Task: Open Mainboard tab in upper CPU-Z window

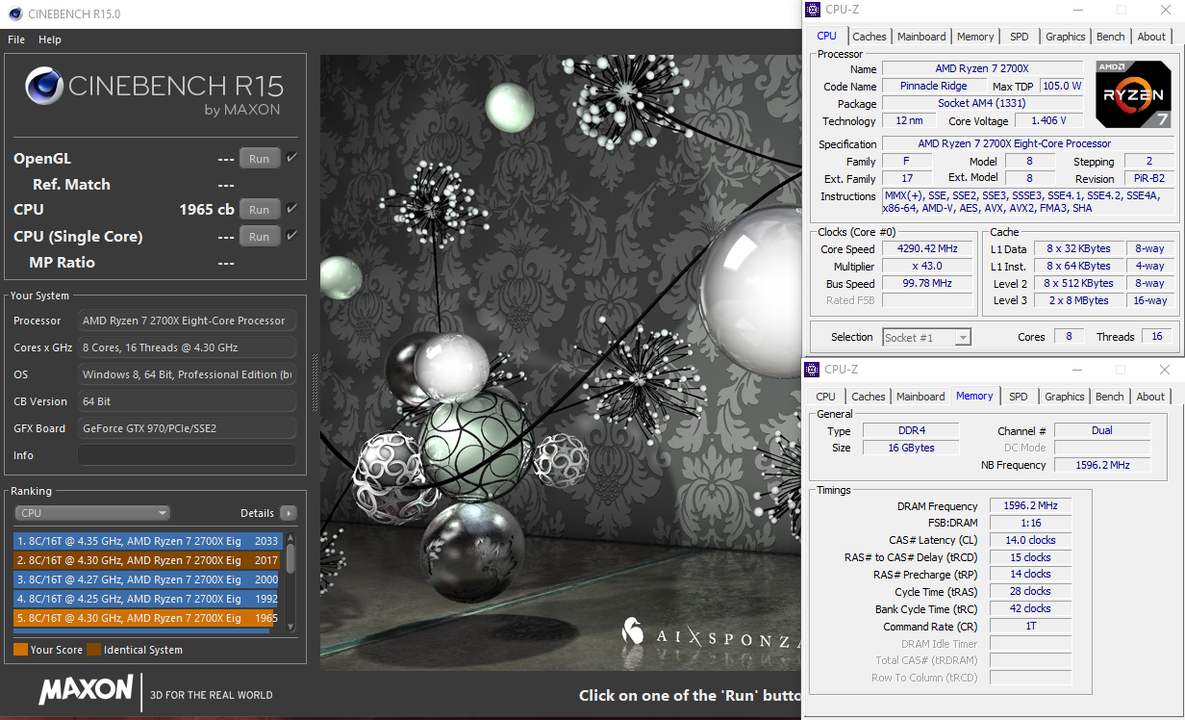Action: pyautogui.click(x=921, y=36)
